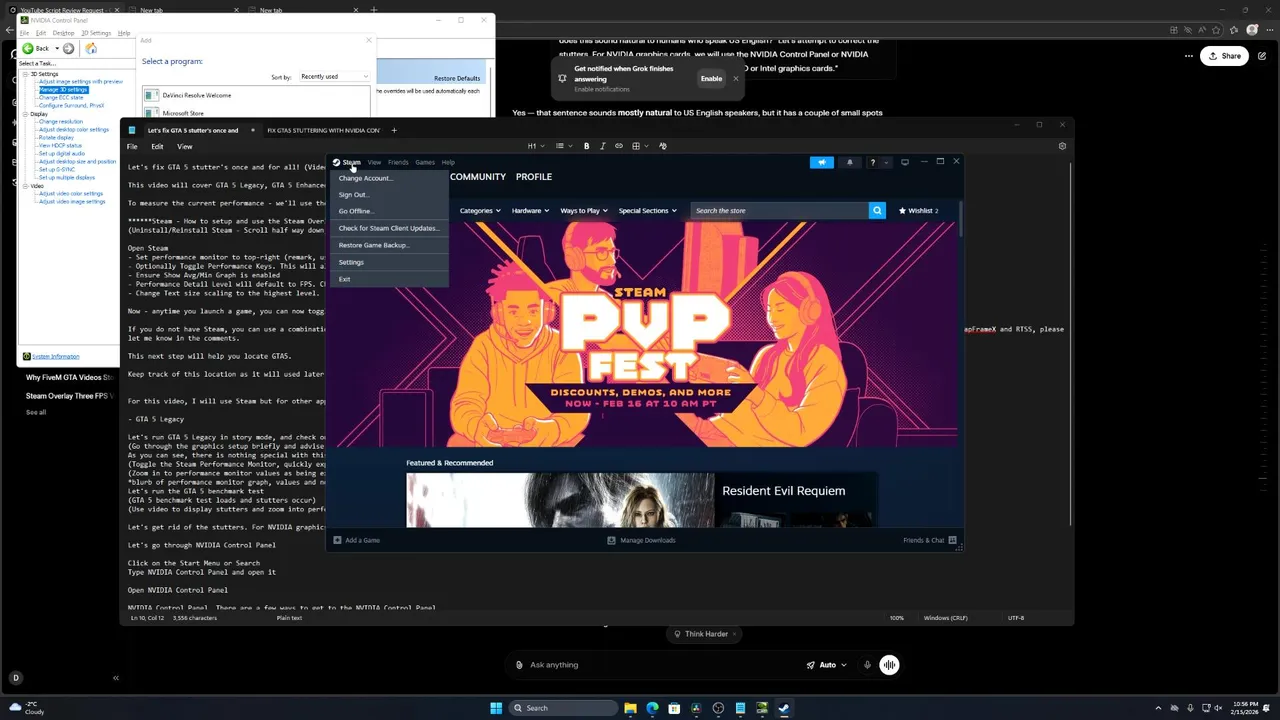Open Steam notifications bell icon

[x=850, y=162]
